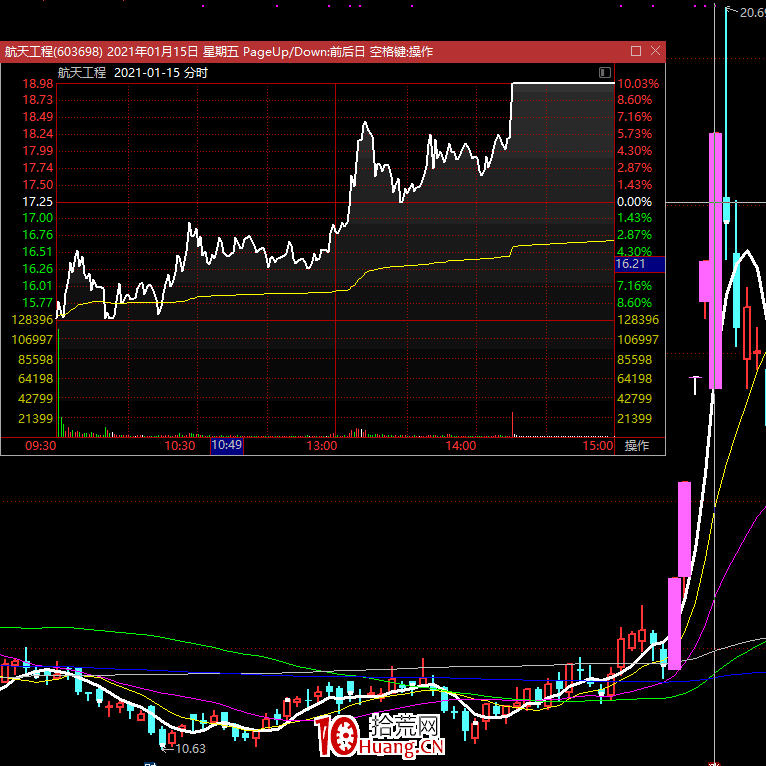The width and height of the screenshot is (766, 766).
Task: Click the 17.25 baseline price label
Action: (38, 201)
